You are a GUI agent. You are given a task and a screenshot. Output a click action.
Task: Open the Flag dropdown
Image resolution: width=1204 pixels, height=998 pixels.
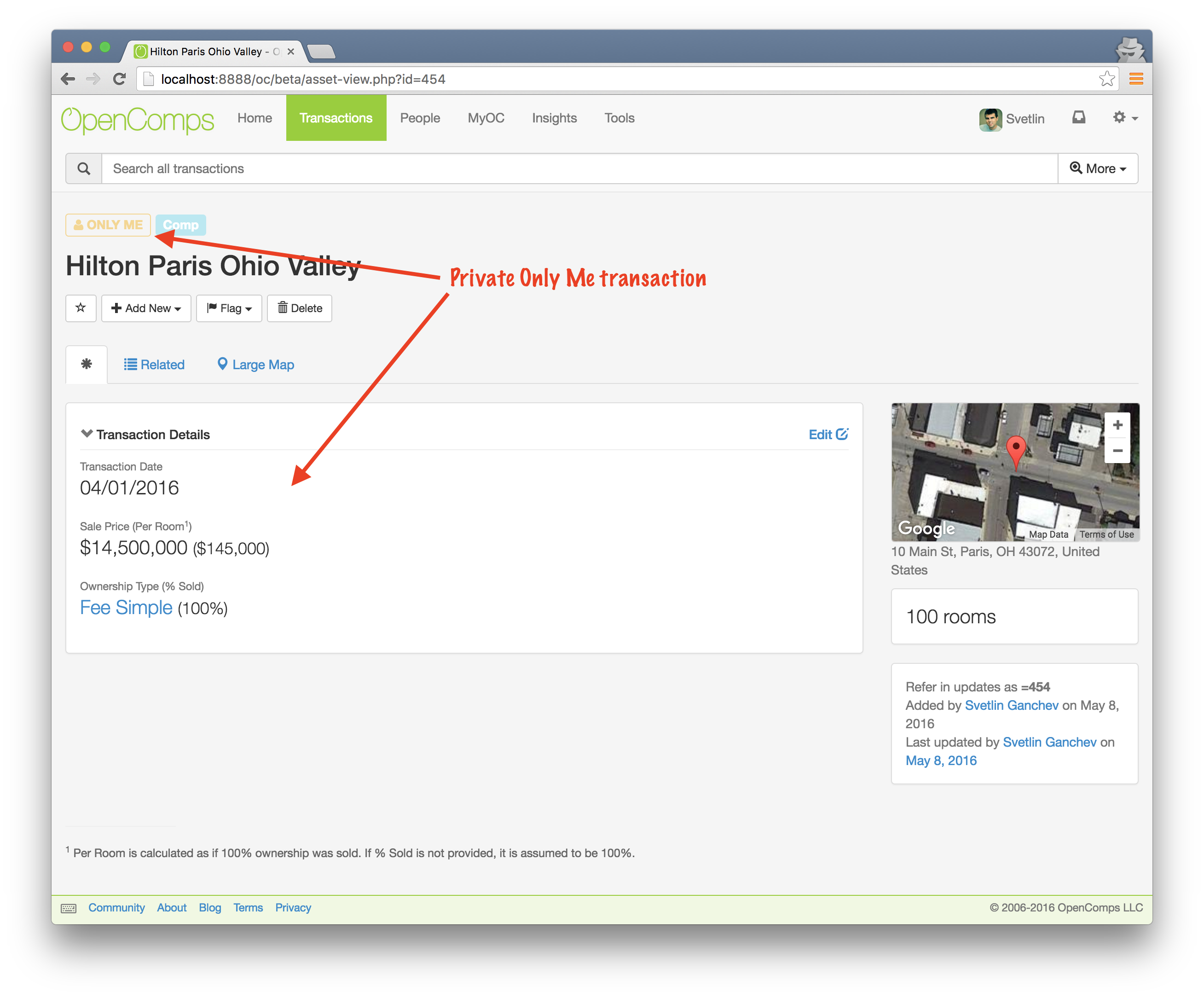coord(229,308)
